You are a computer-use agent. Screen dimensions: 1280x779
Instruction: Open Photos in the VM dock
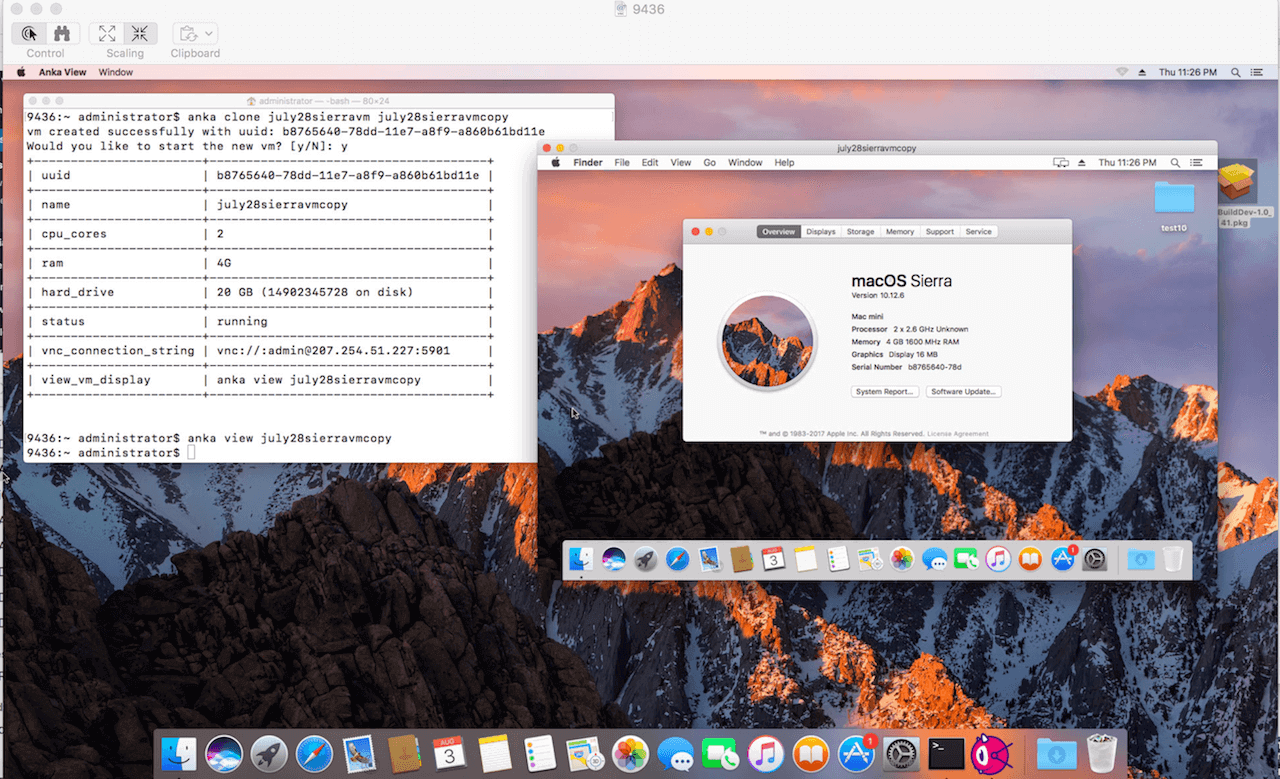(x=902, y=559)
